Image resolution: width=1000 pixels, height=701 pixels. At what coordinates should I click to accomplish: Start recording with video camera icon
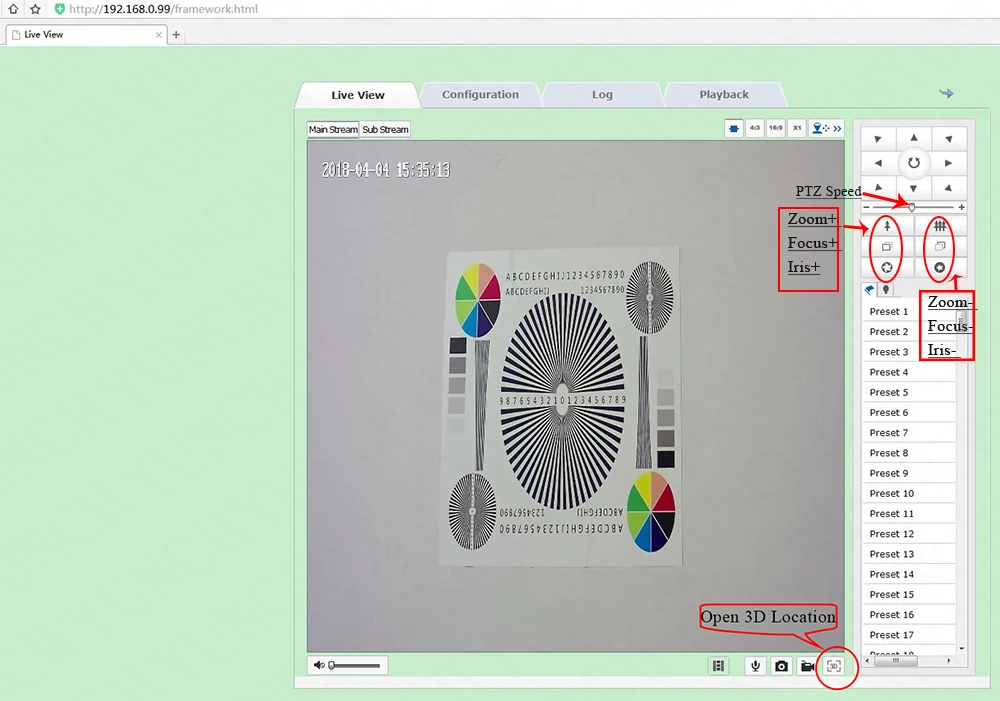tap(808, 666)
